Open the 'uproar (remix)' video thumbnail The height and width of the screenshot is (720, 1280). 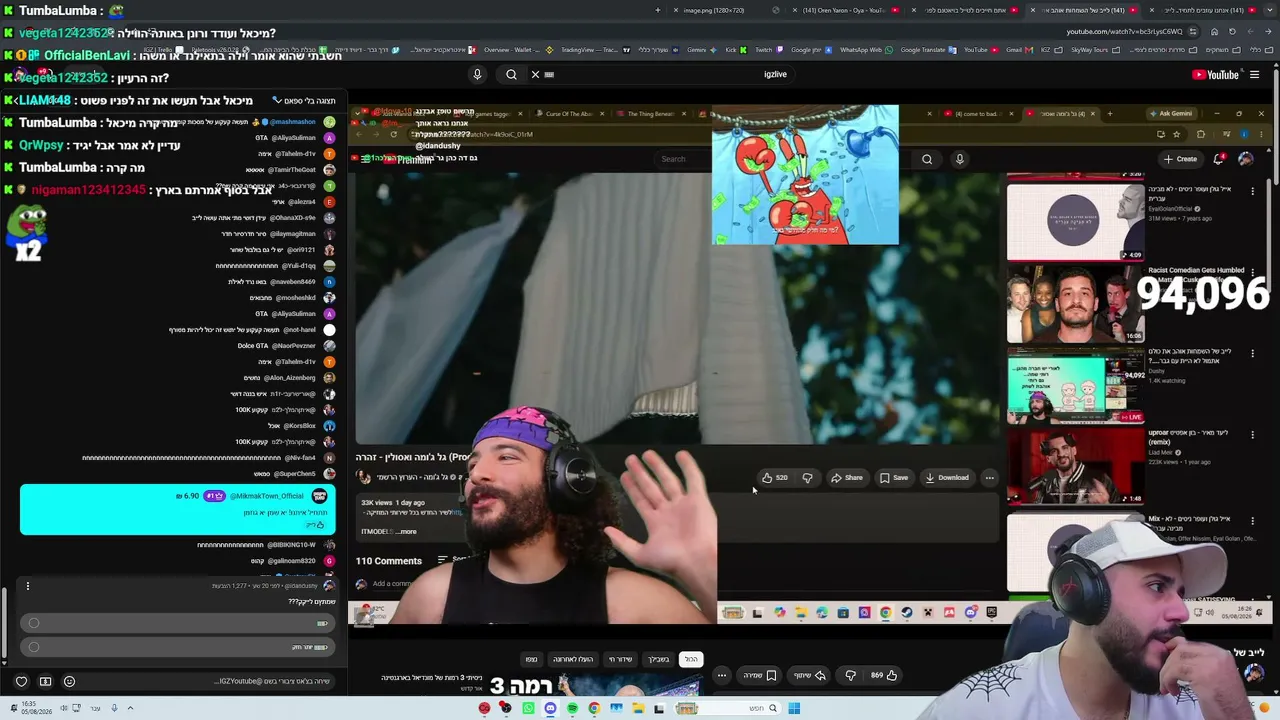1075,466
